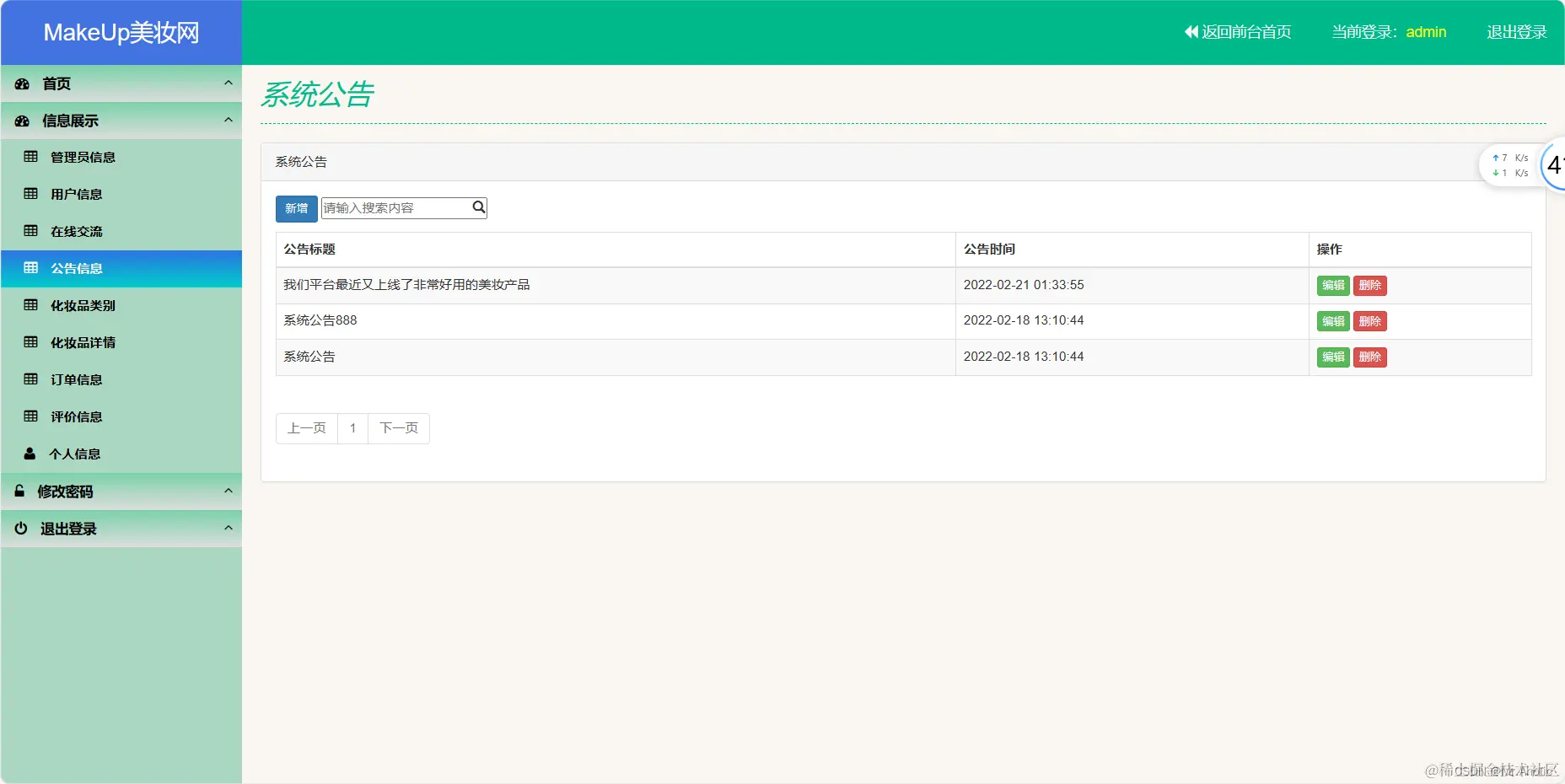
Task: Click 退出登录 in top header
Action: tap(1517, 32)
